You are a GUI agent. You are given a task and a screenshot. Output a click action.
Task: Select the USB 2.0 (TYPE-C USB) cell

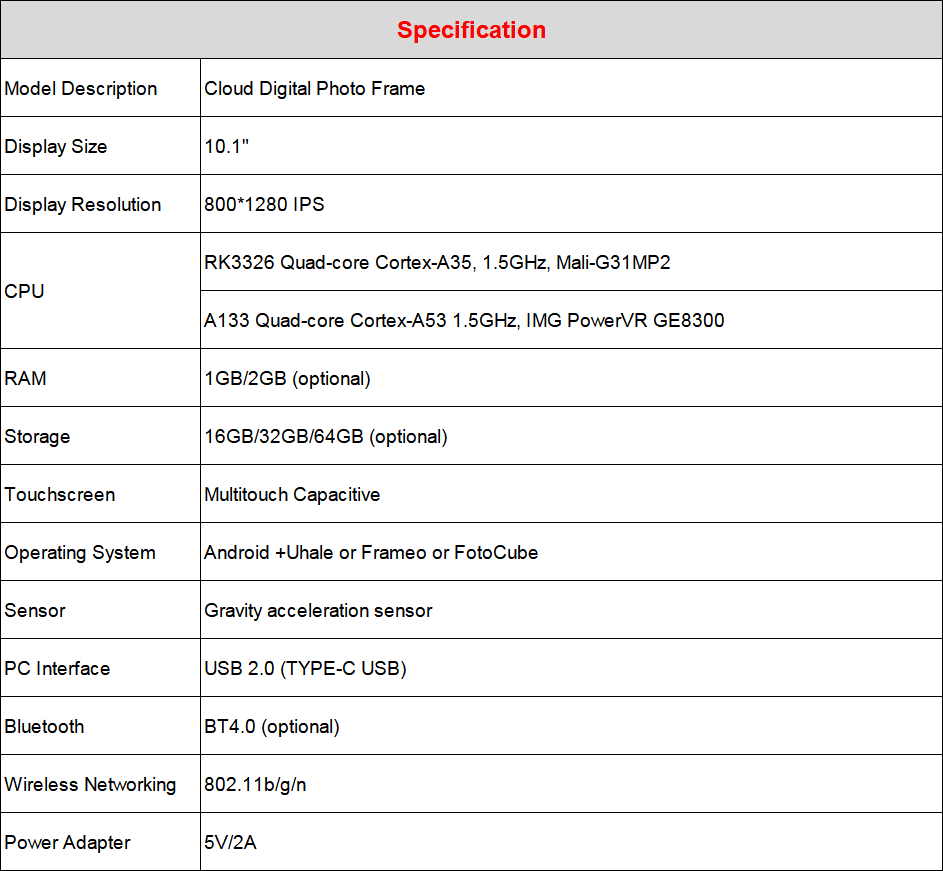(305, 668)
